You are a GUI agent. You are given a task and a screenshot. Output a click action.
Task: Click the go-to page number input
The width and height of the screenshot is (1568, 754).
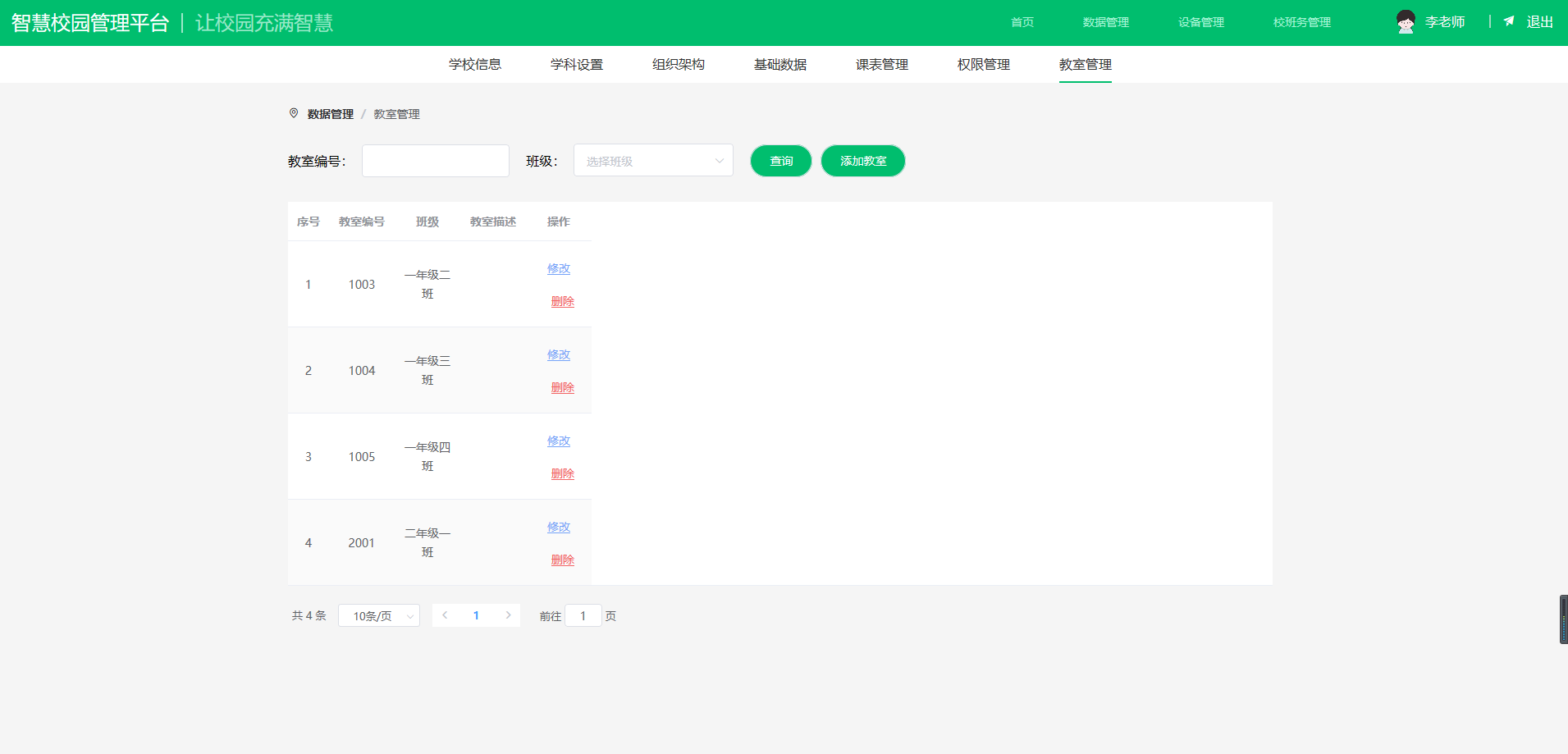(583, 616)
